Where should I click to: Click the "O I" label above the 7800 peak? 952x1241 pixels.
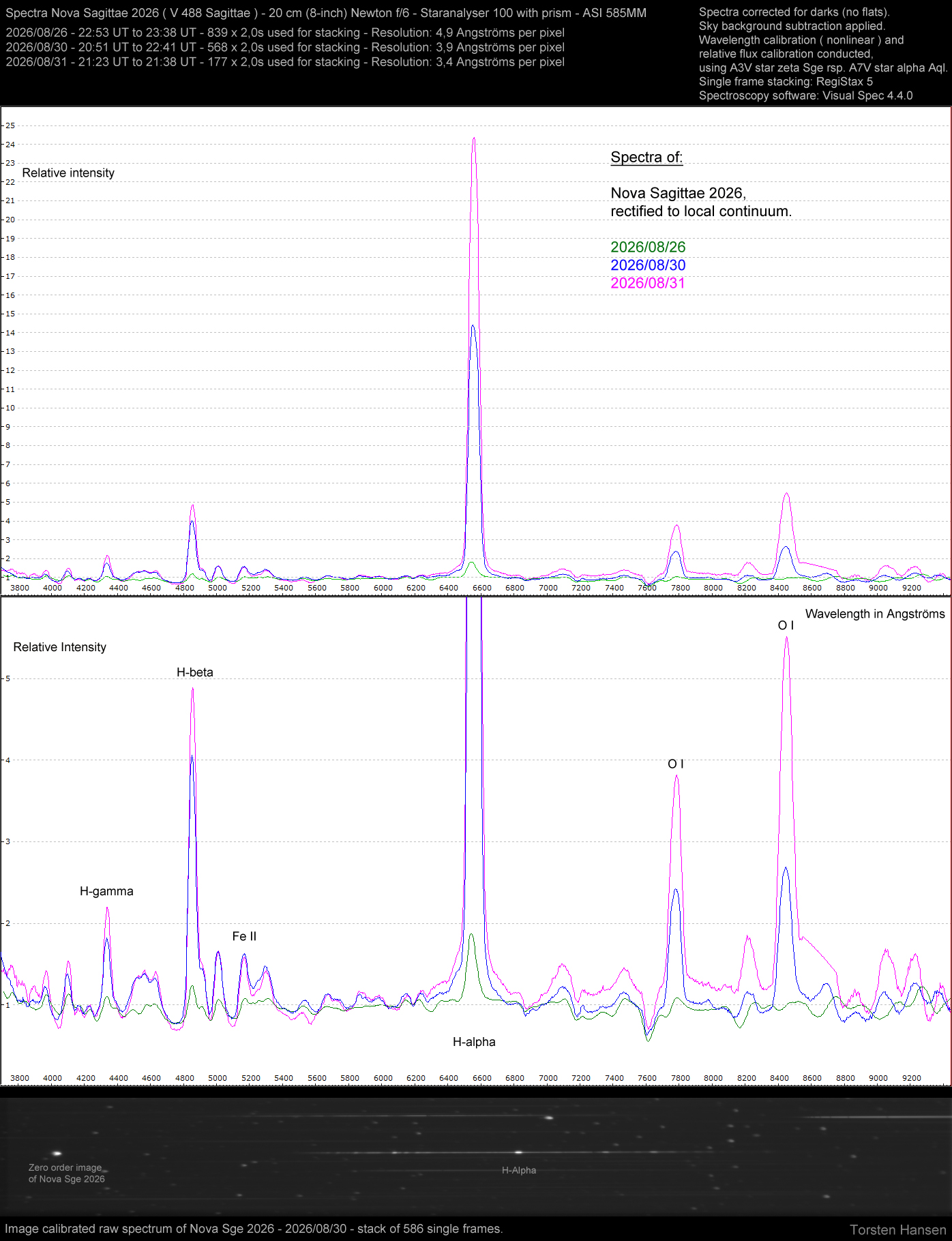pos(675,764)
